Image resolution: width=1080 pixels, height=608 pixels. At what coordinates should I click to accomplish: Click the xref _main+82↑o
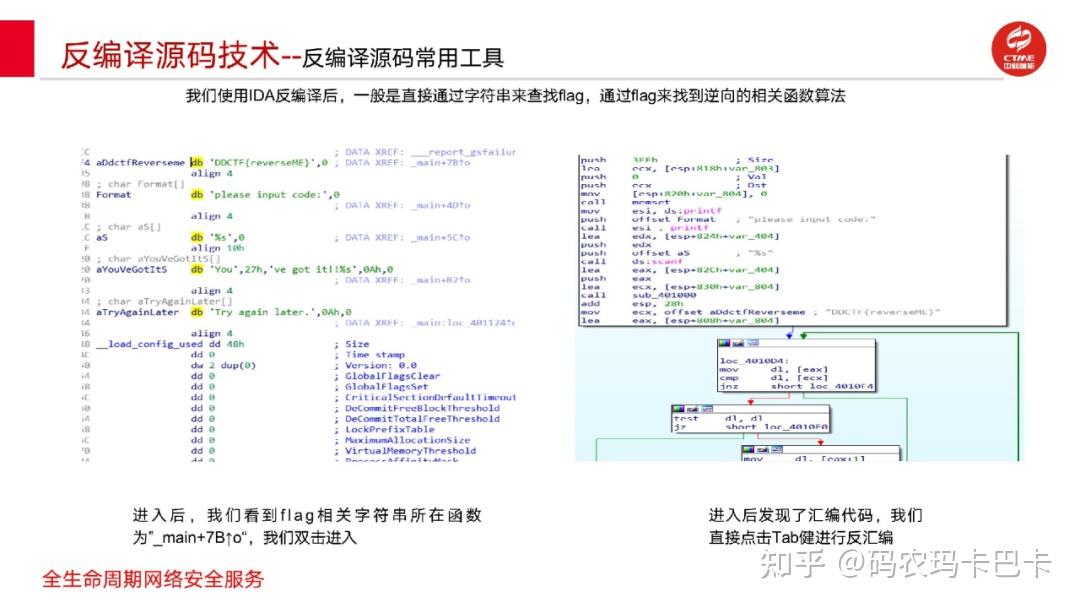point(443,280)
